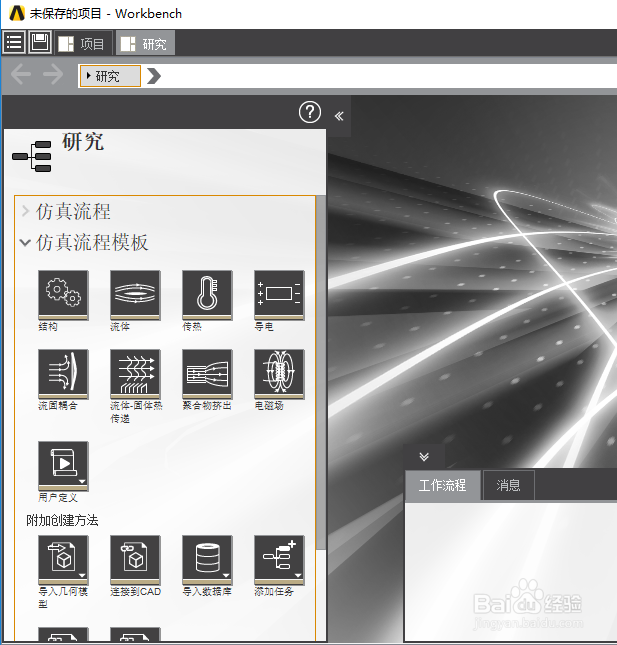Open the 研究 breadcrumb dropdown
Image resolution: width=617 pixels, height=645 pixels.
[110, 76]
